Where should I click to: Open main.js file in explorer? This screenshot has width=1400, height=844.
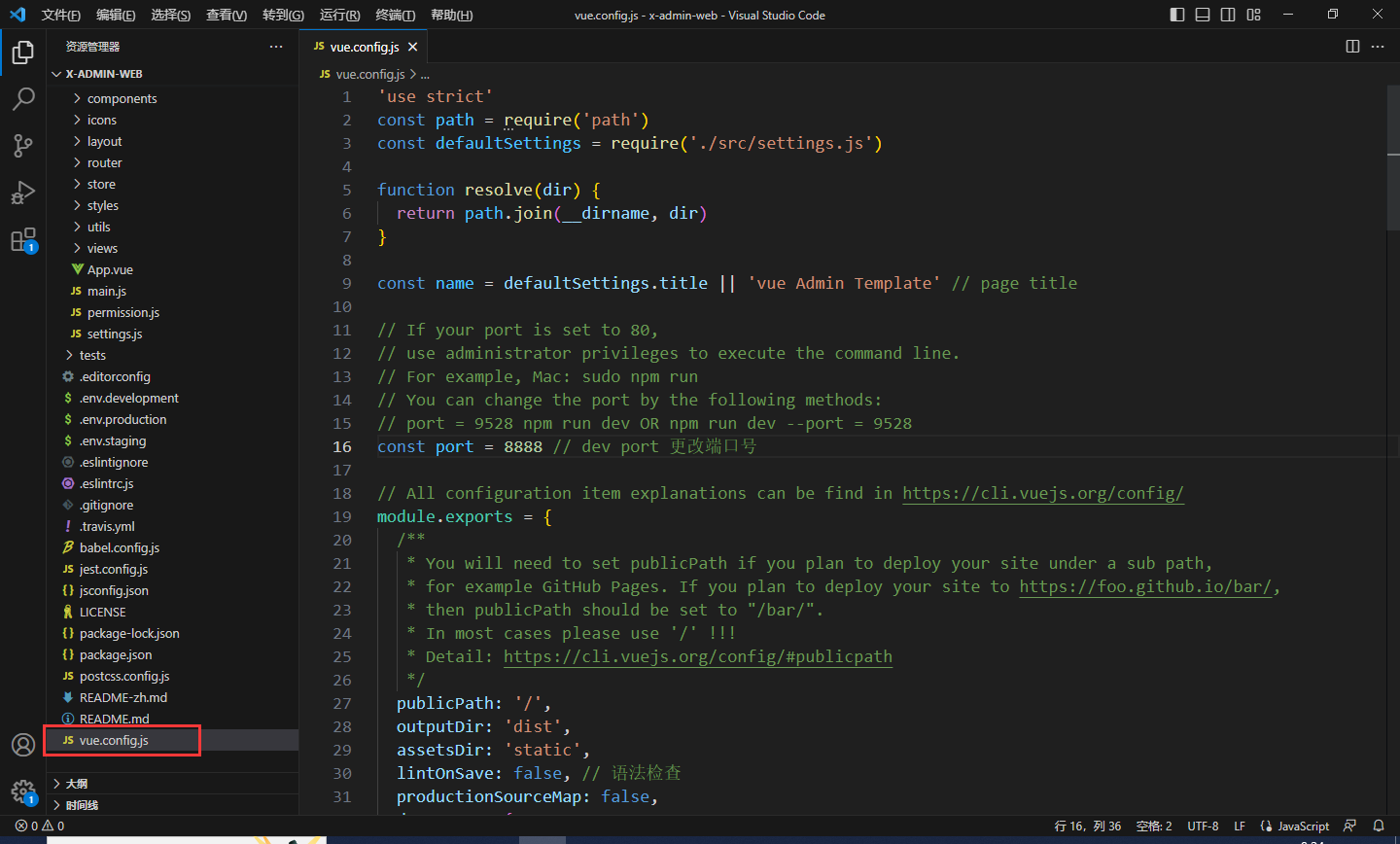point(172,291)
